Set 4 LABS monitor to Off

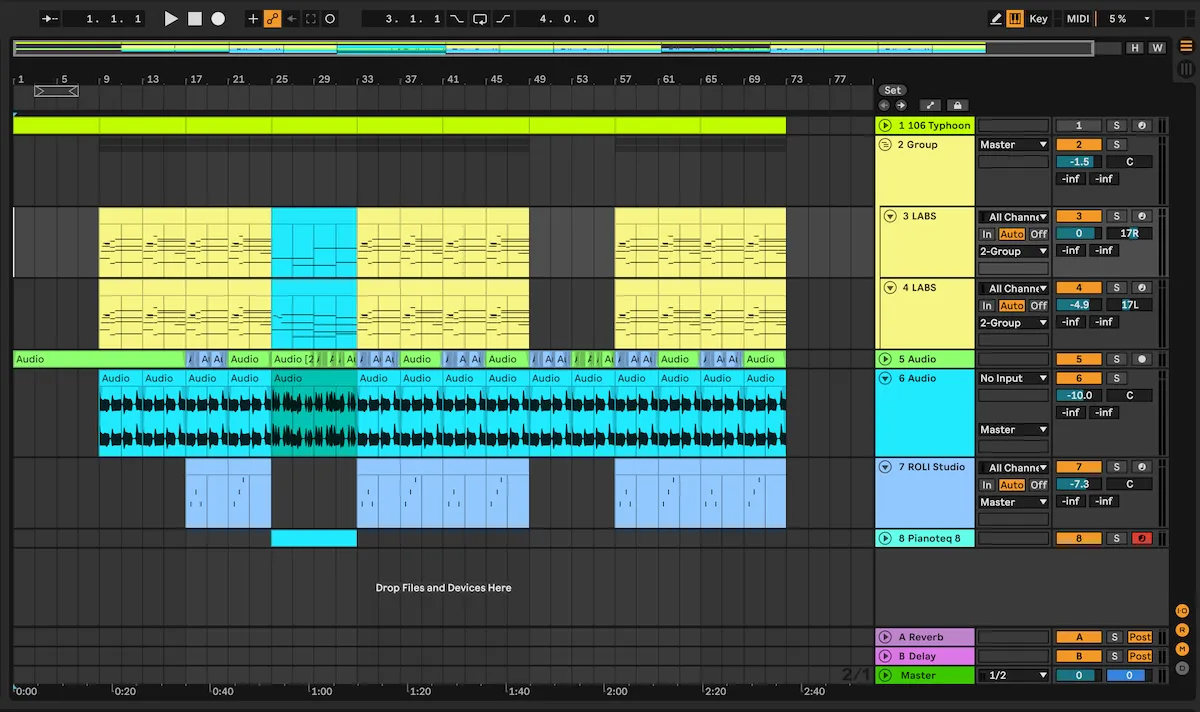1039,306
